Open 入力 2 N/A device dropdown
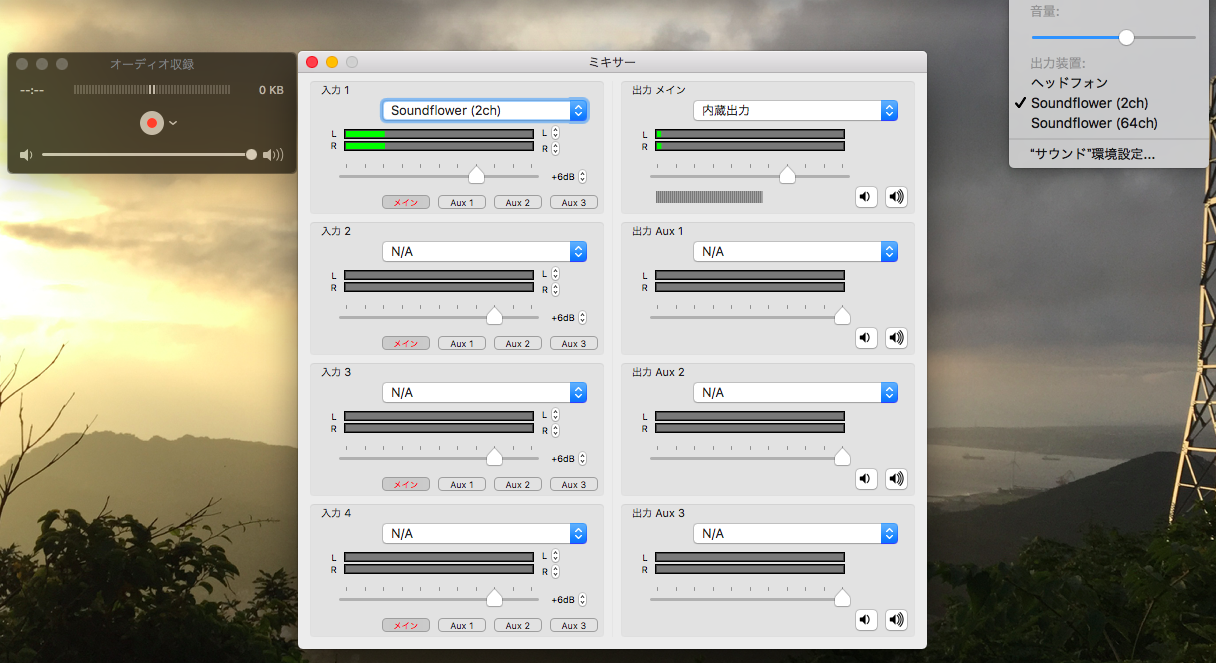This screenshot has width=1216, height=663. point(484,251)
